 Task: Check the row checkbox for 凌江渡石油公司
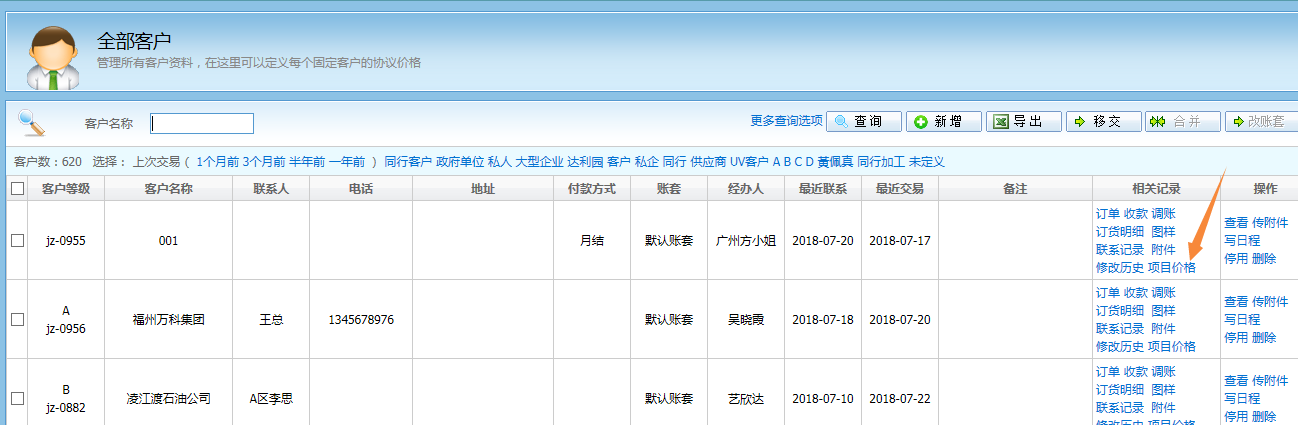[17, 398]
